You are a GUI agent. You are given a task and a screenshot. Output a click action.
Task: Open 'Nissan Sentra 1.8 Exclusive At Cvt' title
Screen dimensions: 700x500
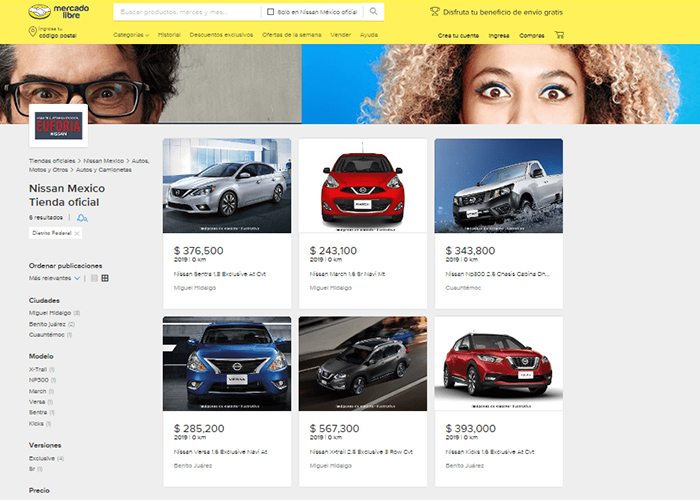tap(220, 274)
